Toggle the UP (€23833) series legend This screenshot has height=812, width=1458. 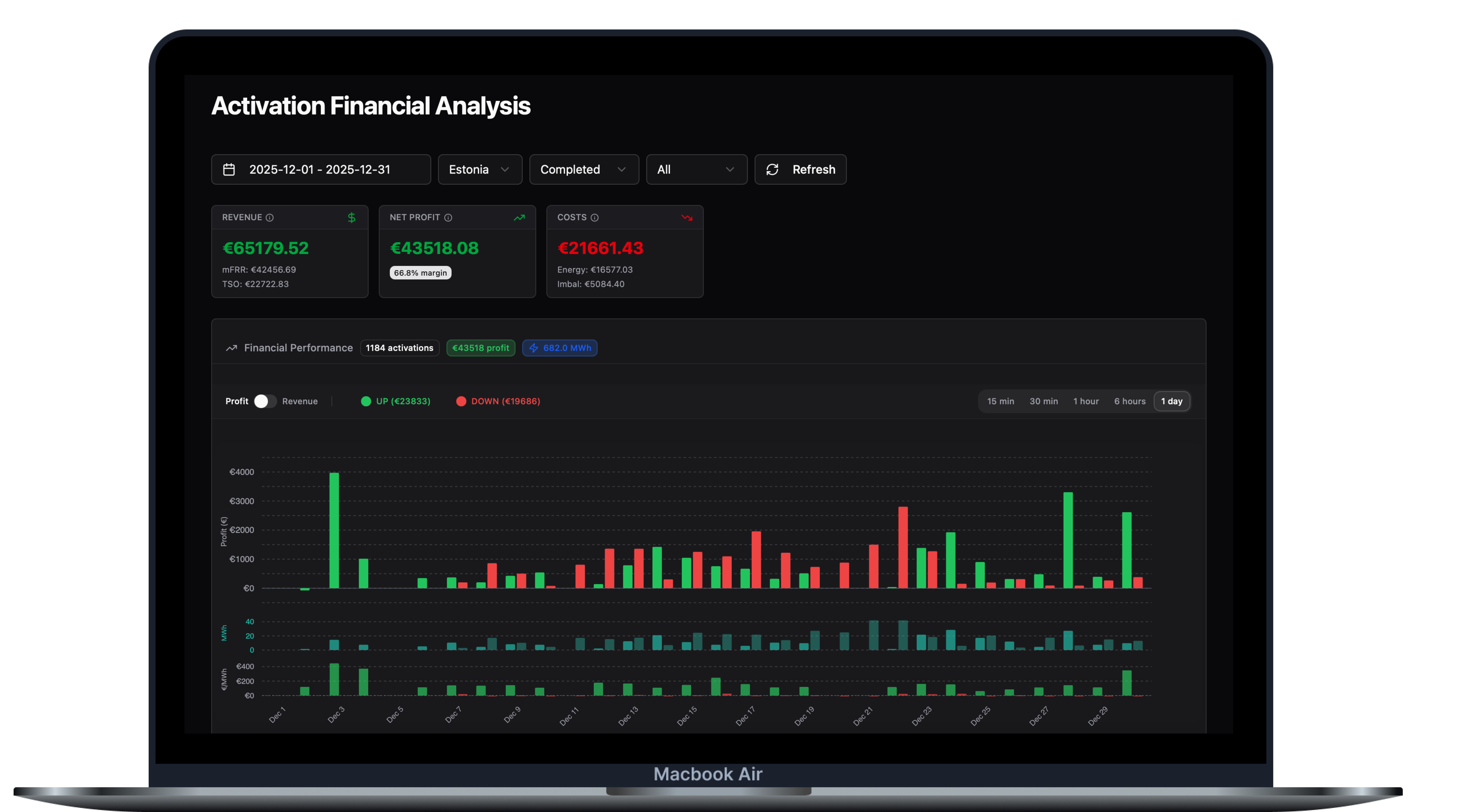click(x=396, y=401)
